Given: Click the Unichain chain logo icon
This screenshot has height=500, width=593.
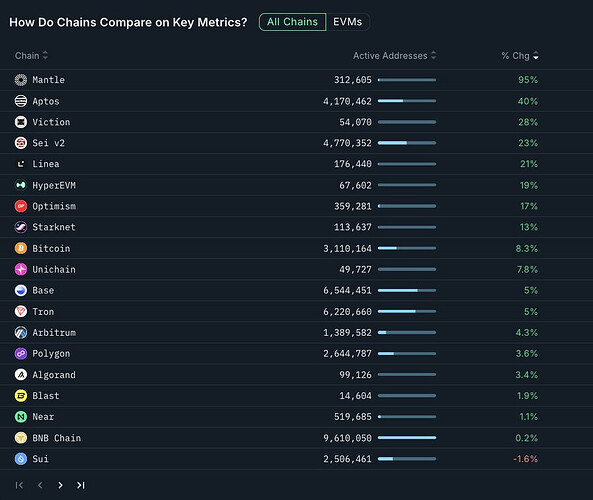Looking at the screenshot, I should pyautogui.click(x=21, y=269).
